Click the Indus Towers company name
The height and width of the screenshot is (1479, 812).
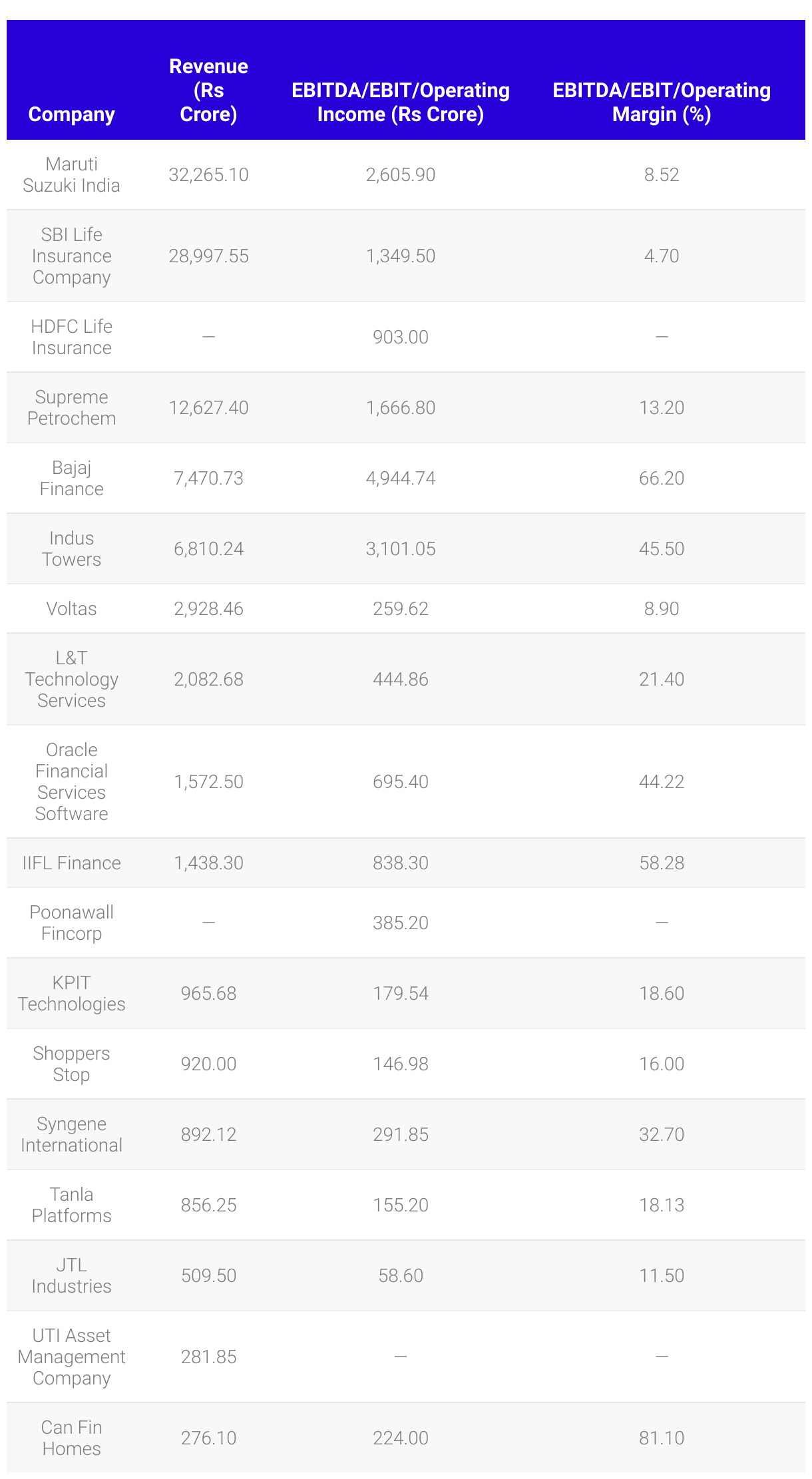[x=71, y=548]
